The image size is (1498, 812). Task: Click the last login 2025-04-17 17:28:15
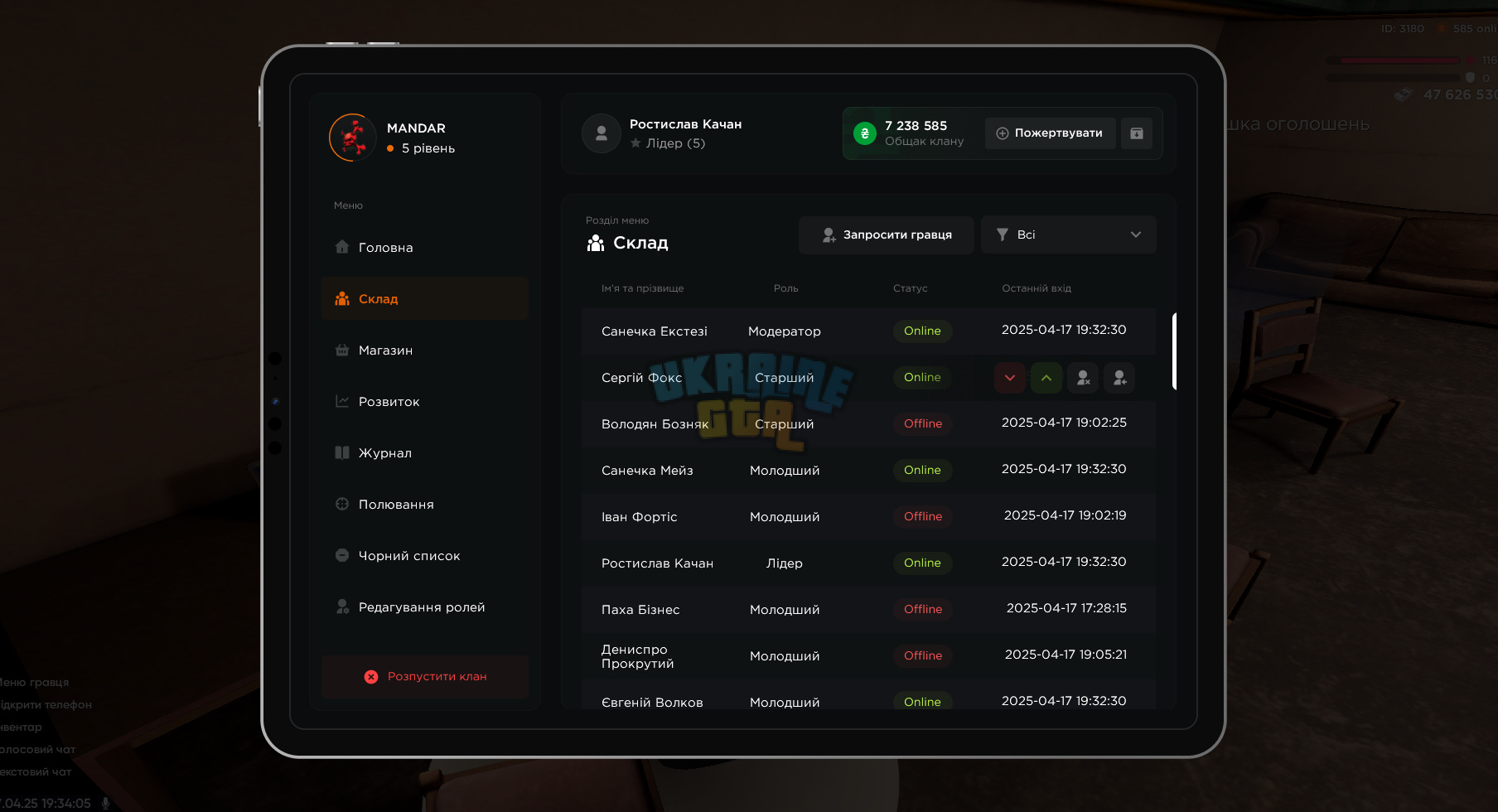[1066, 608]
